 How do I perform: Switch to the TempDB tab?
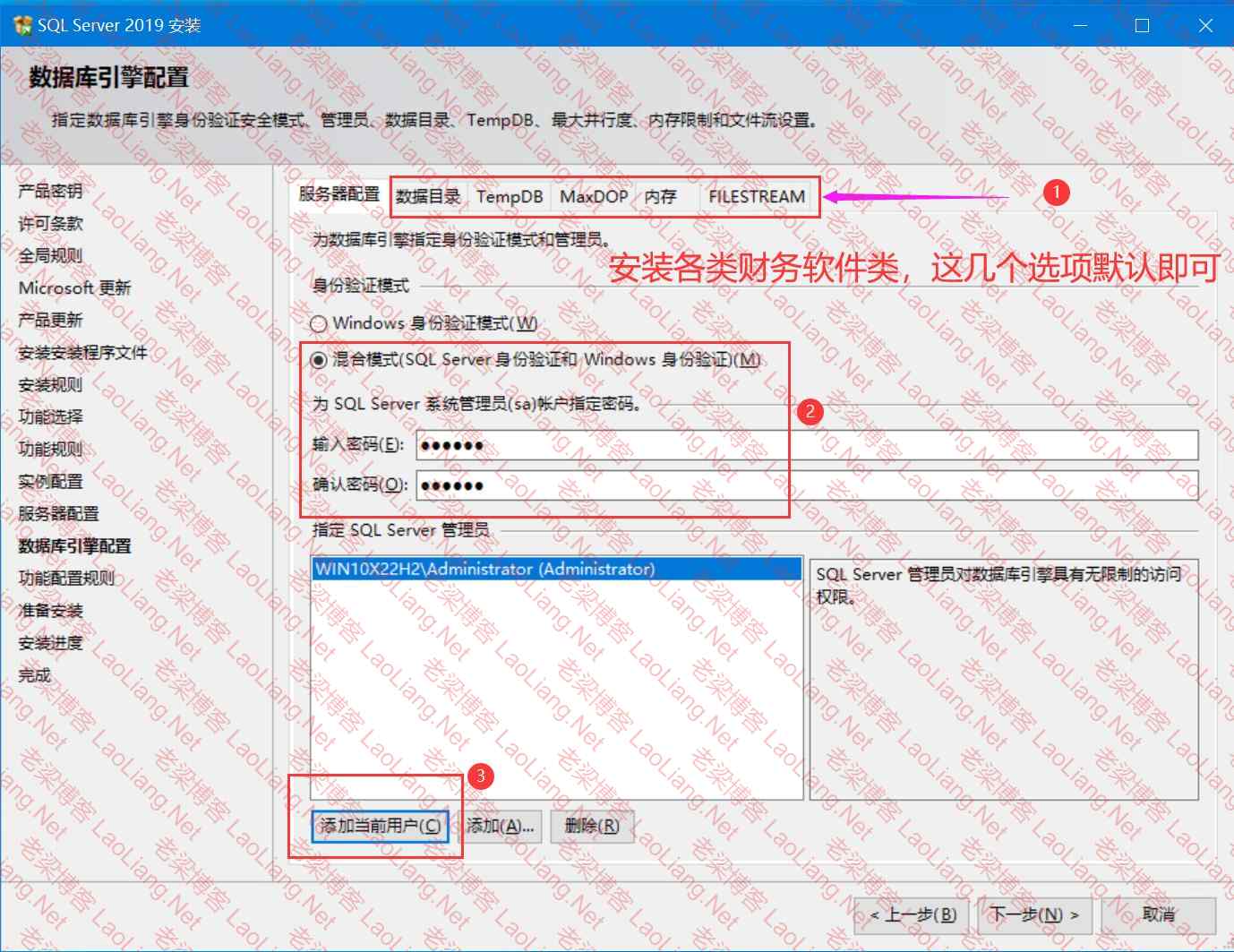pos(509,197)
